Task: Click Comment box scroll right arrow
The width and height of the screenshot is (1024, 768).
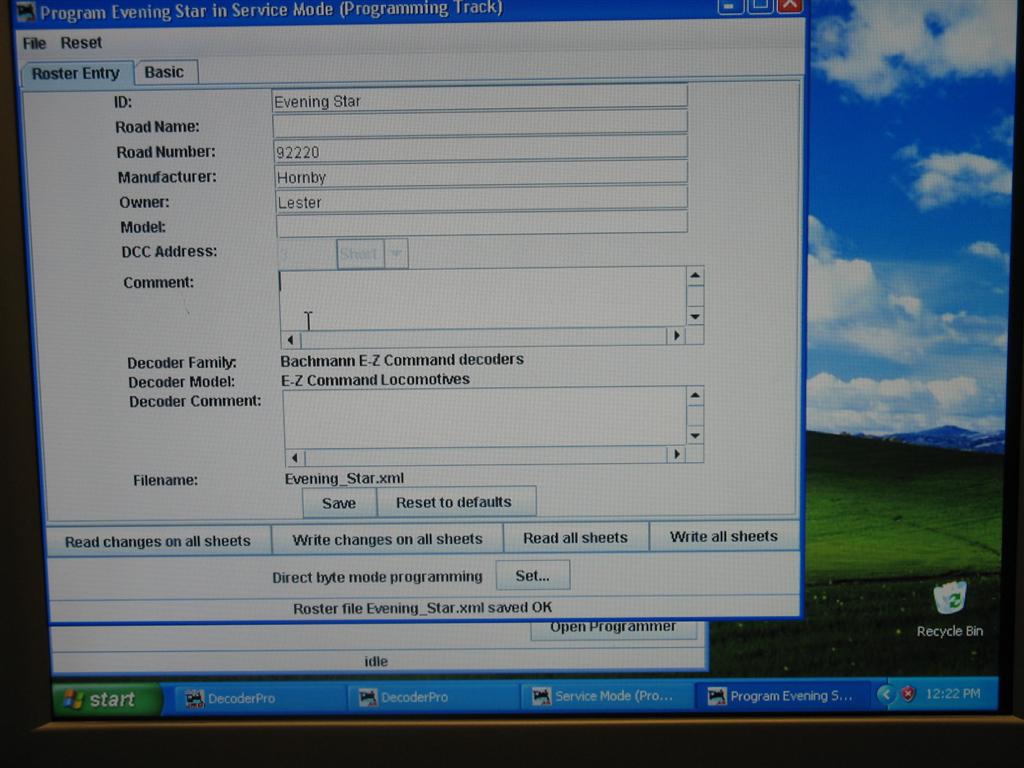Action: tap(676, 336)
